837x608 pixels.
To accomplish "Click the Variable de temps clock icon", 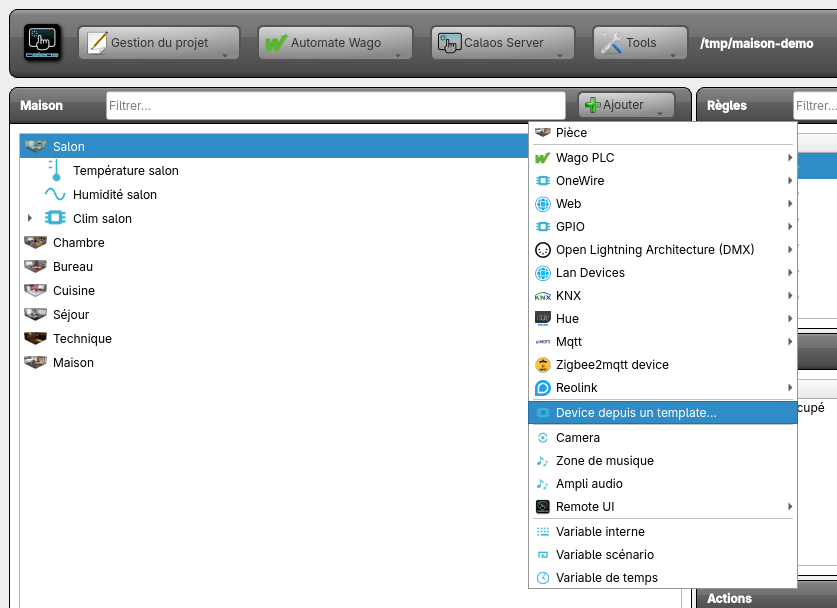I will 542,578.
